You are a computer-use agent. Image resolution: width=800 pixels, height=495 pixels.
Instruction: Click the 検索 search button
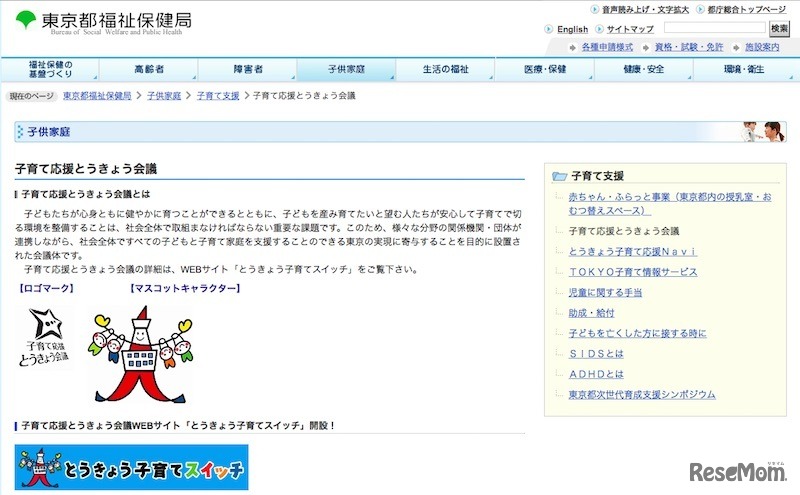pyautogui.click(x=779, y=29)
